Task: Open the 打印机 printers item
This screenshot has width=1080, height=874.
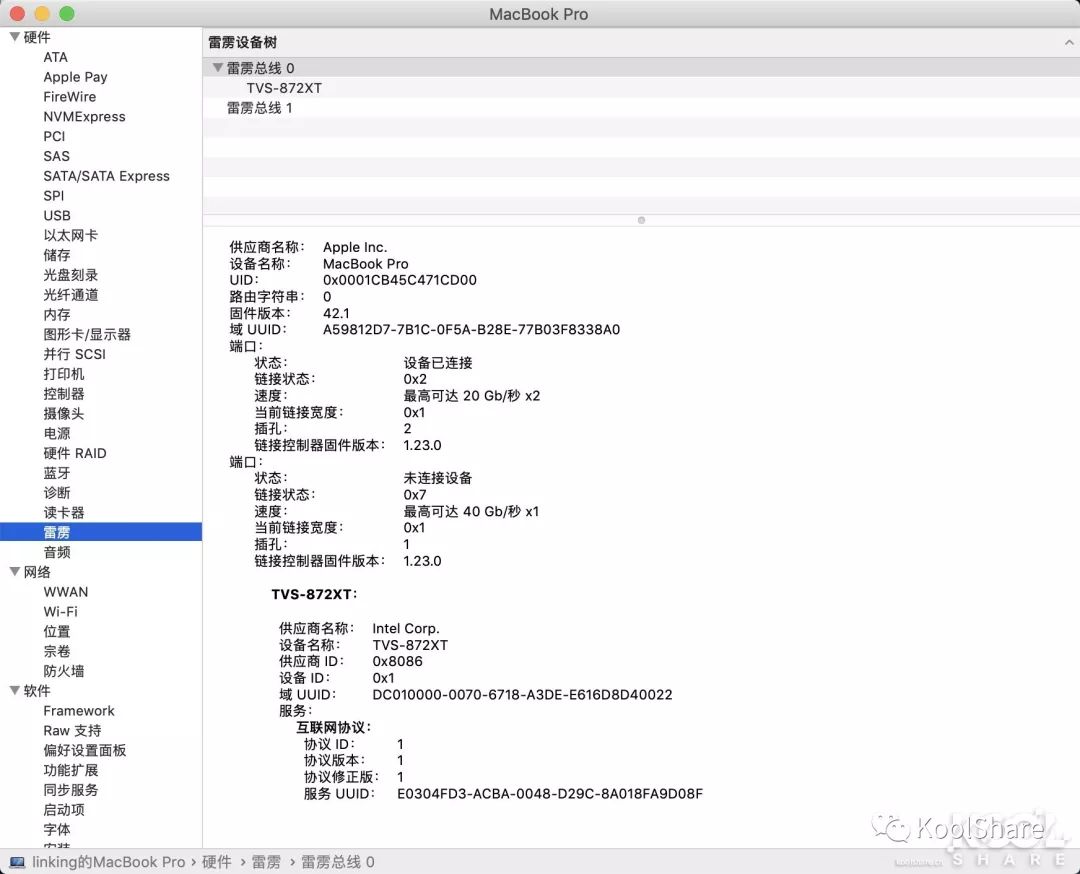Action: (x=63, y=374)
